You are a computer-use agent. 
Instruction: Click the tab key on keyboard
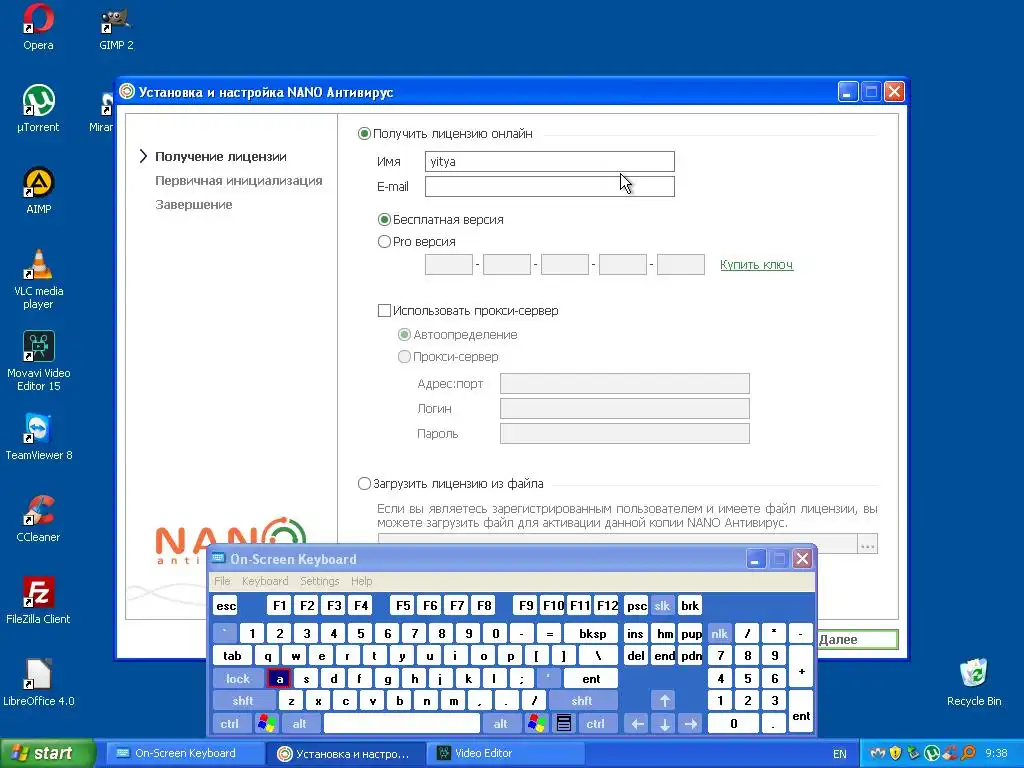[x=232, y=656]
